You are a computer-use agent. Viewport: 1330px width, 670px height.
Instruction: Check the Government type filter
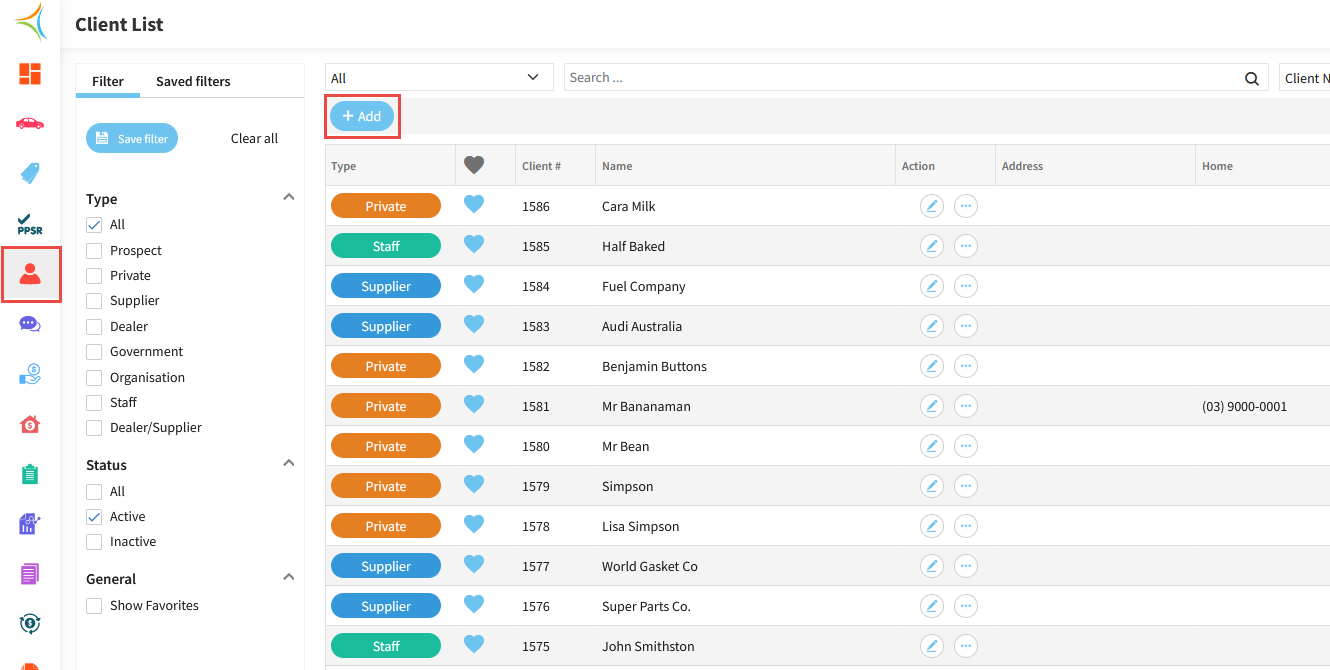click(94, 352)
